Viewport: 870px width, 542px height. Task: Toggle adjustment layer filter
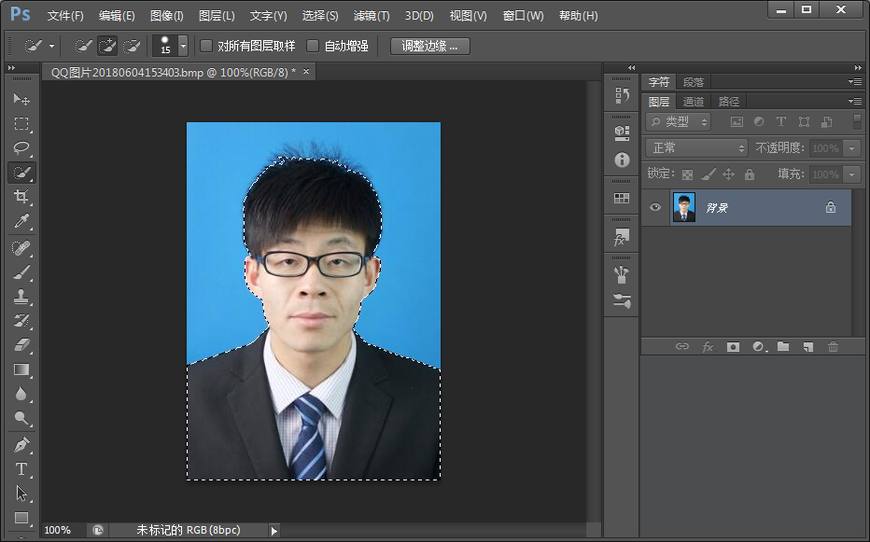click(x=758, y=121)
